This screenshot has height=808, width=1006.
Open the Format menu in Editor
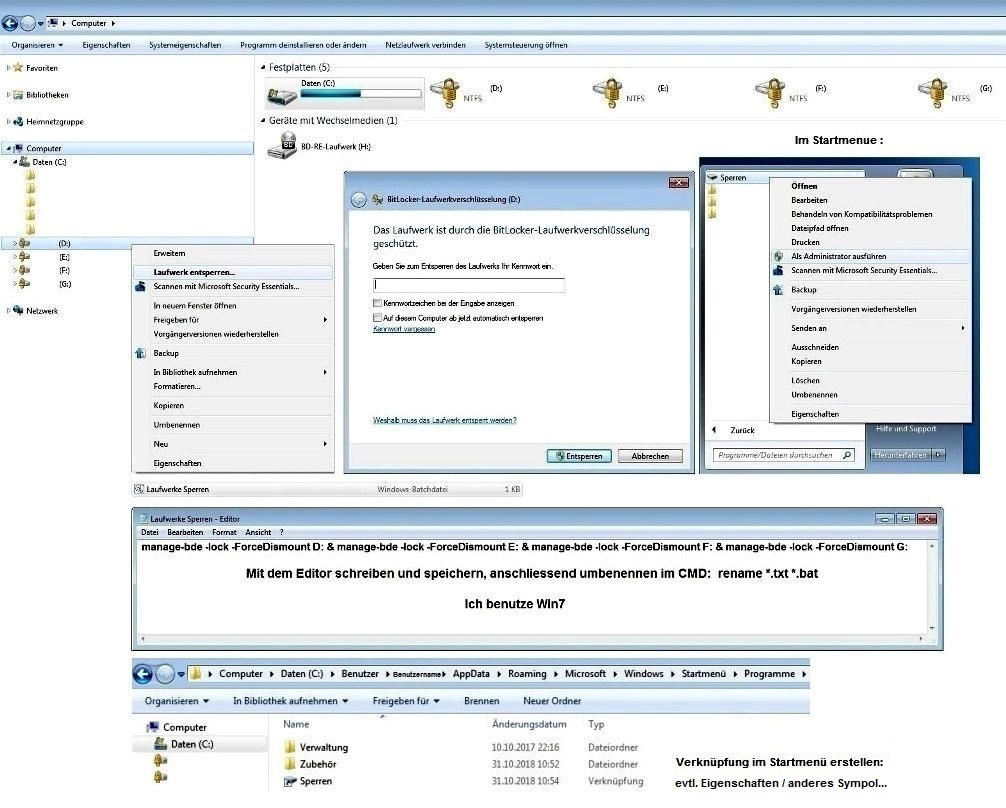click(224, 532)
